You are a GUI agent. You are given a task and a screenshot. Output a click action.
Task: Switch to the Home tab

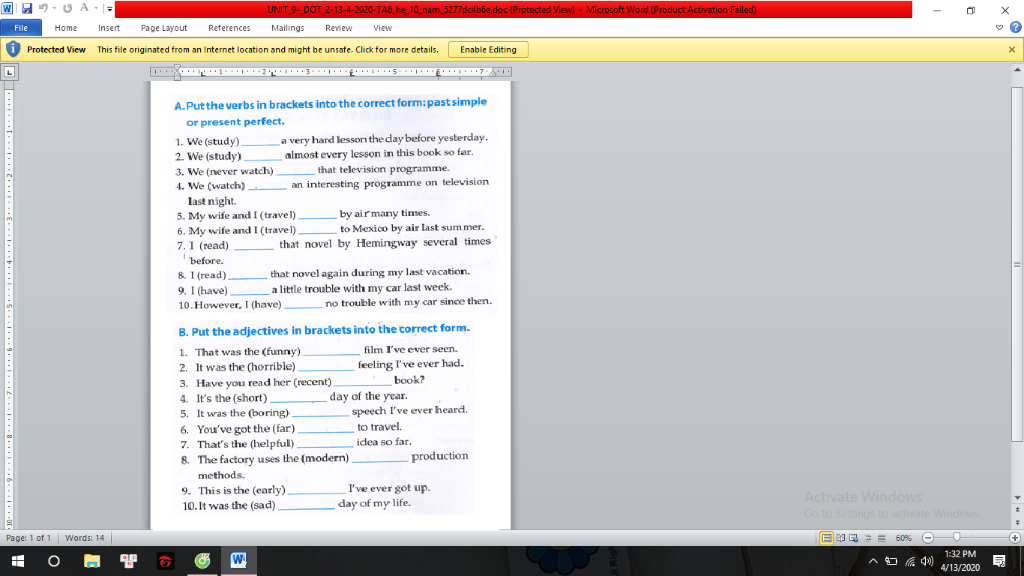[x=65, y=28]
